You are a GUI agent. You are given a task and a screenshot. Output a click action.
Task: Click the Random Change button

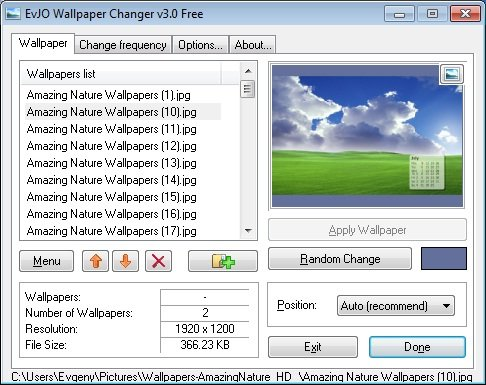pyautogui.click(x=340, y=259)
